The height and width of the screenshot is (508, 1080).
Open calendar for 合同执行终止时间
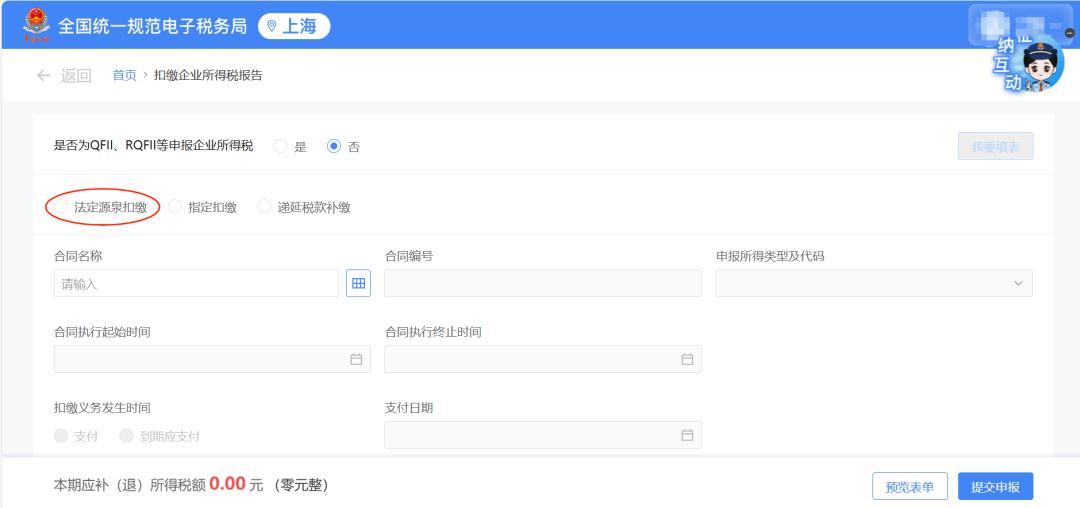pos(687,359)
